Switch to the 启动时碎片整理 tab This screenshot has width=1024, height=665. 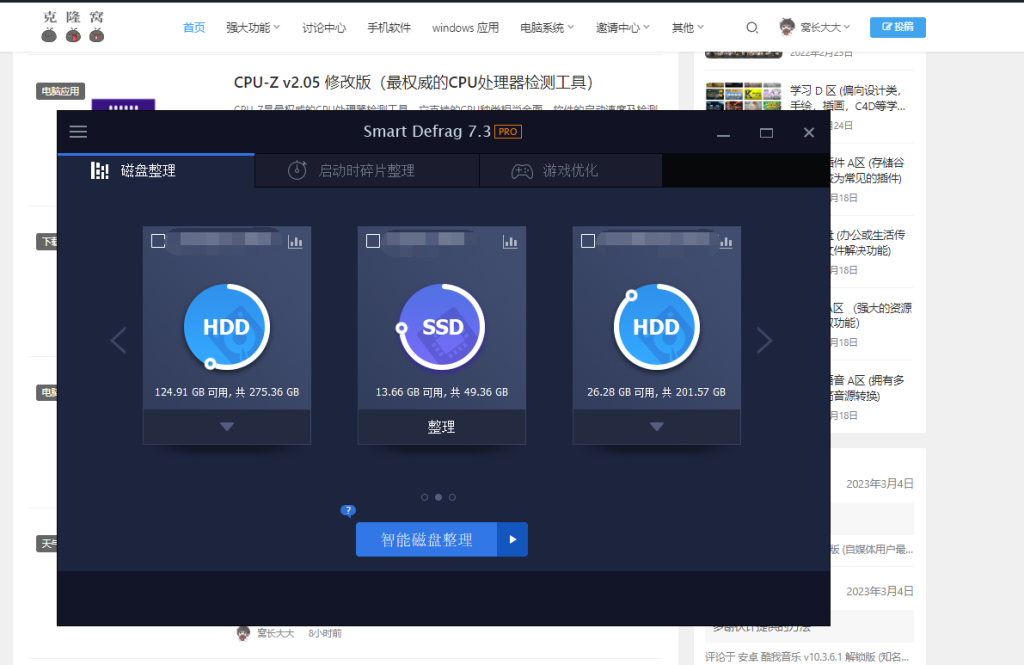pyautogui.click(x=367, y=170)
